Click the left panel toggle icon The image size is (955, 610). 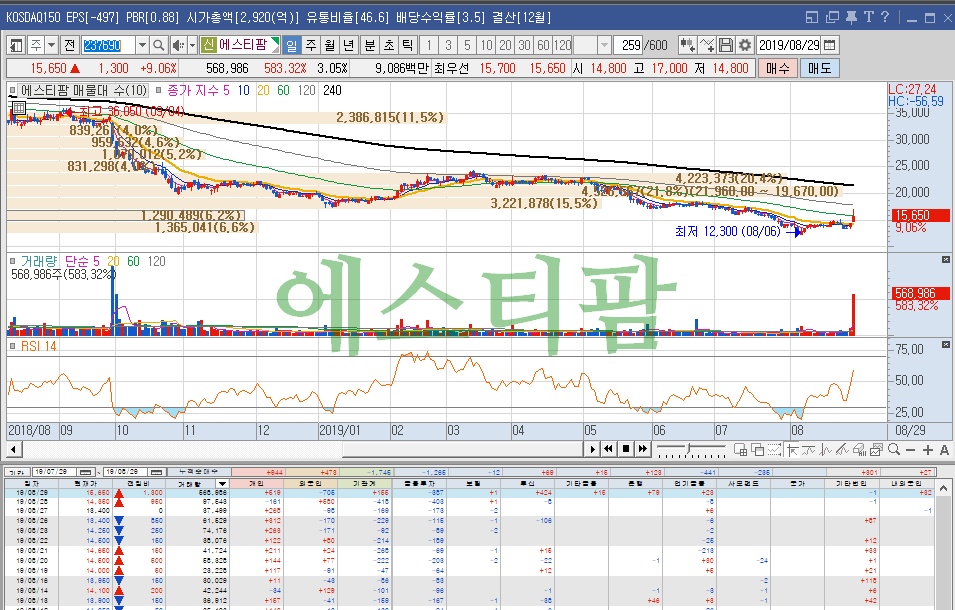pos(15,45)
